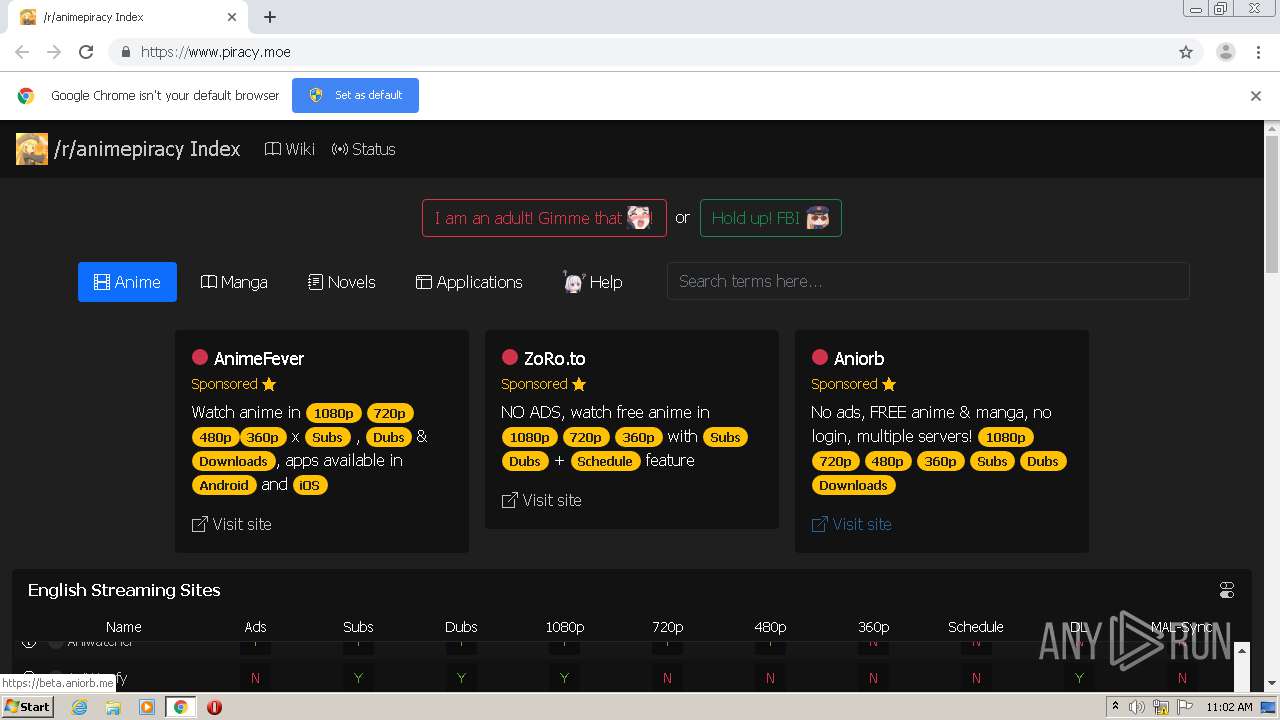Open Windows Explorer from taskbar
This screenshot has height=720, width=1280.
[113, 707]
